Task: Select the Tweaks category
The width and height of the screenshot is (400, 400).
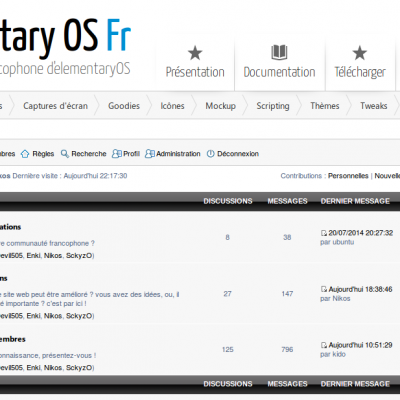Action: click(x=374, y=106)
